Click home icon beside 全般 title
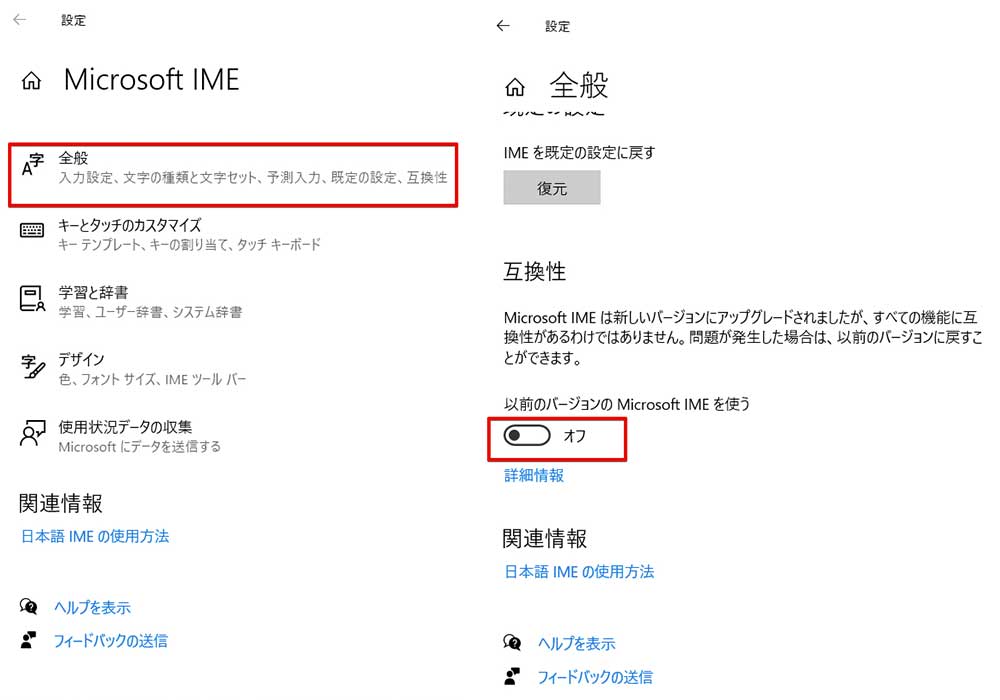This screenshot has width=1000, height=700. coord(515,87)
